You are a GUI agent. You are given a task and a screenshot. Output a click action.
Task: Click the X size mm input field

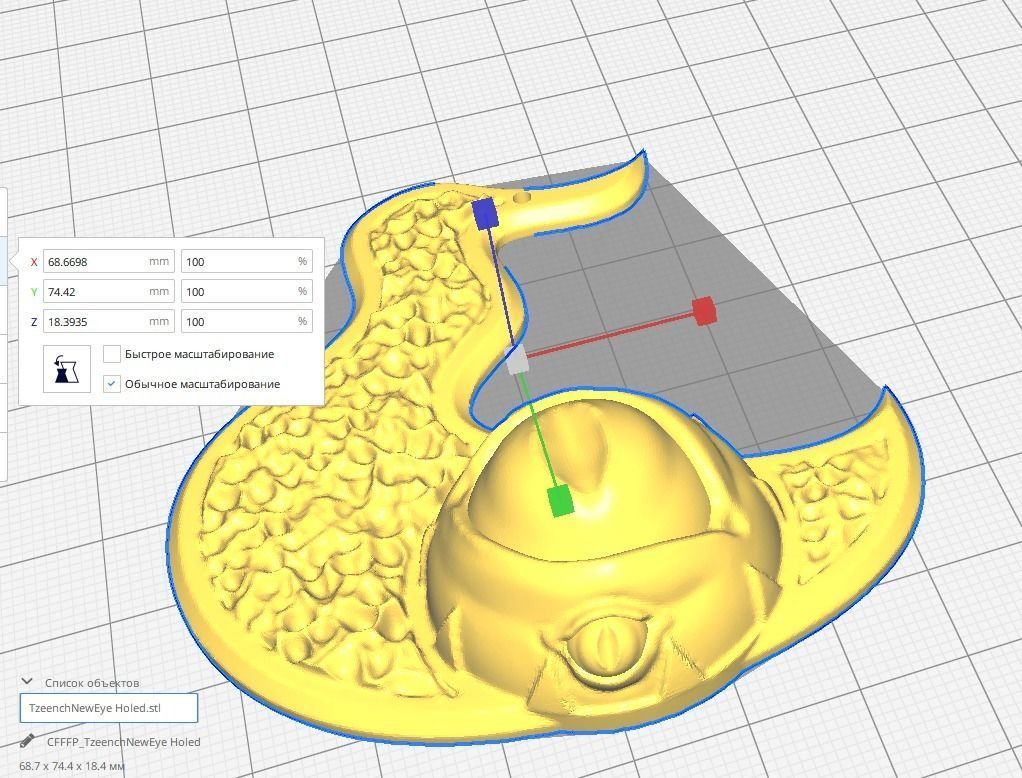point(109,261)
